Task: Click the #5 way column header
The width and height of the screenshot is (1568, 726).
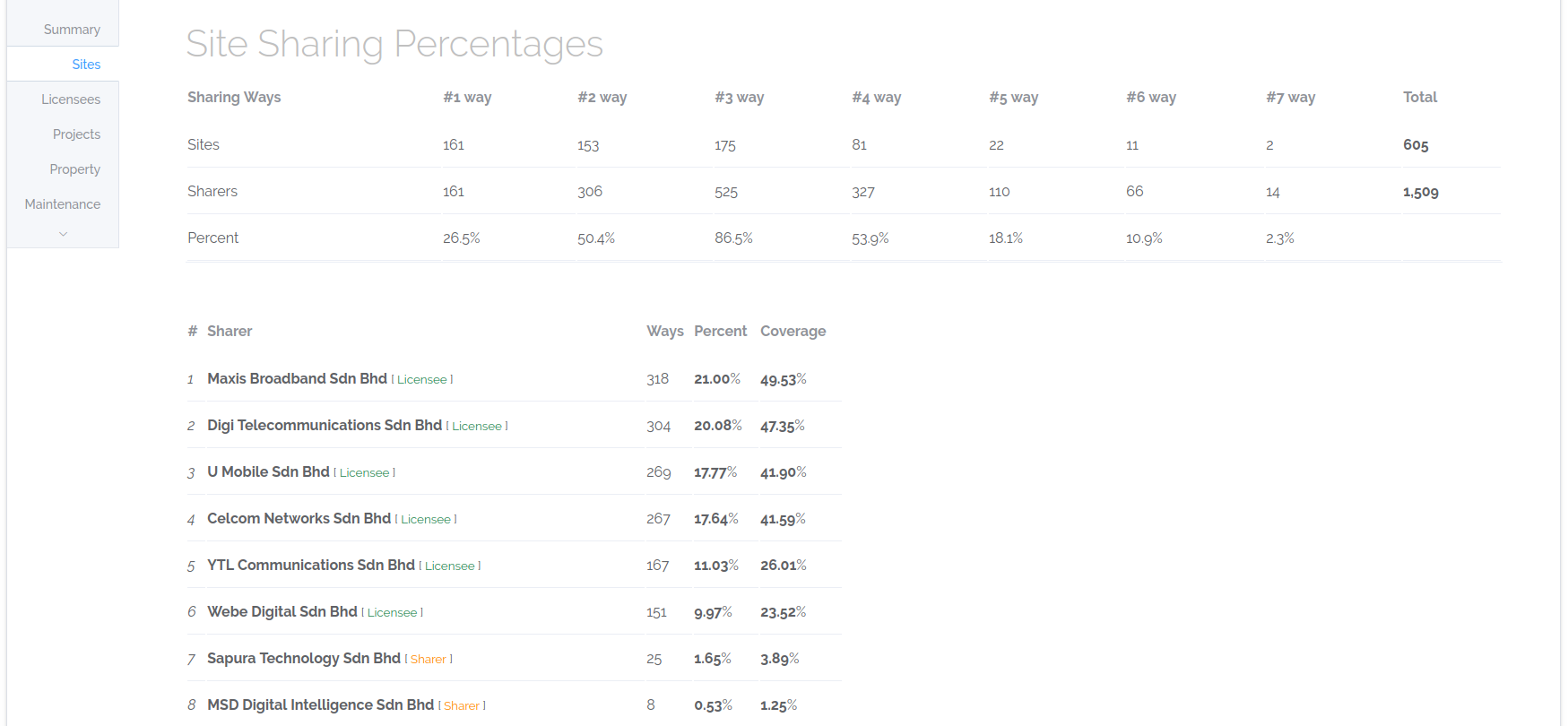Action: pyautogui.click(x=1014, y=97)
